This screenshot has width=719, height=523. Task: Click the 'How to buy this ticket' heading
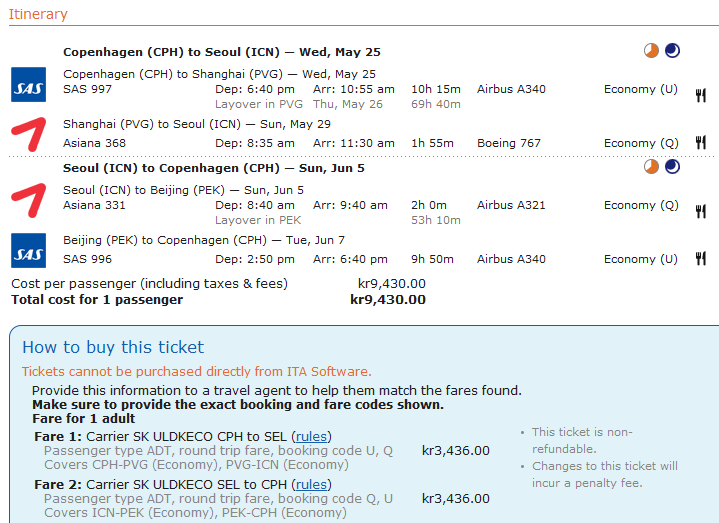point(113,348)
